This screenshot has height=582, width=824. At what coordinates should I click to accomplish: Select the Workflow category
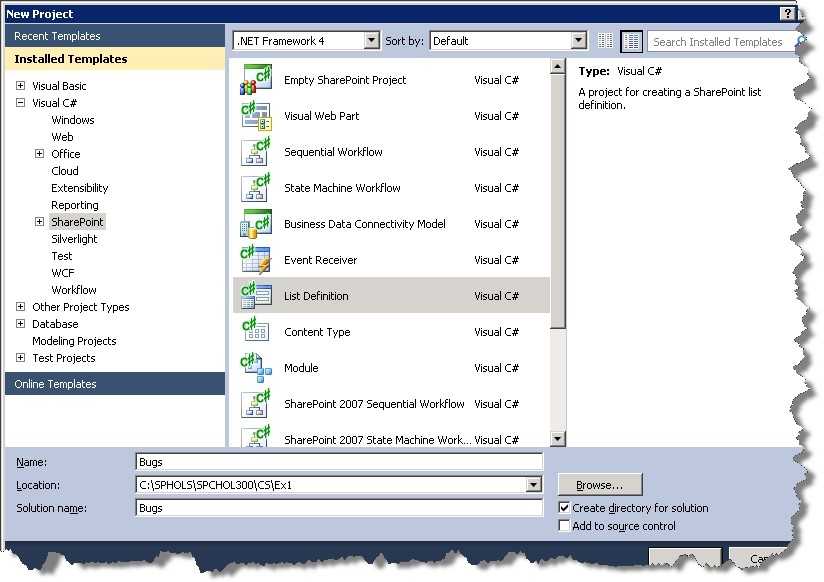point(74,290)
